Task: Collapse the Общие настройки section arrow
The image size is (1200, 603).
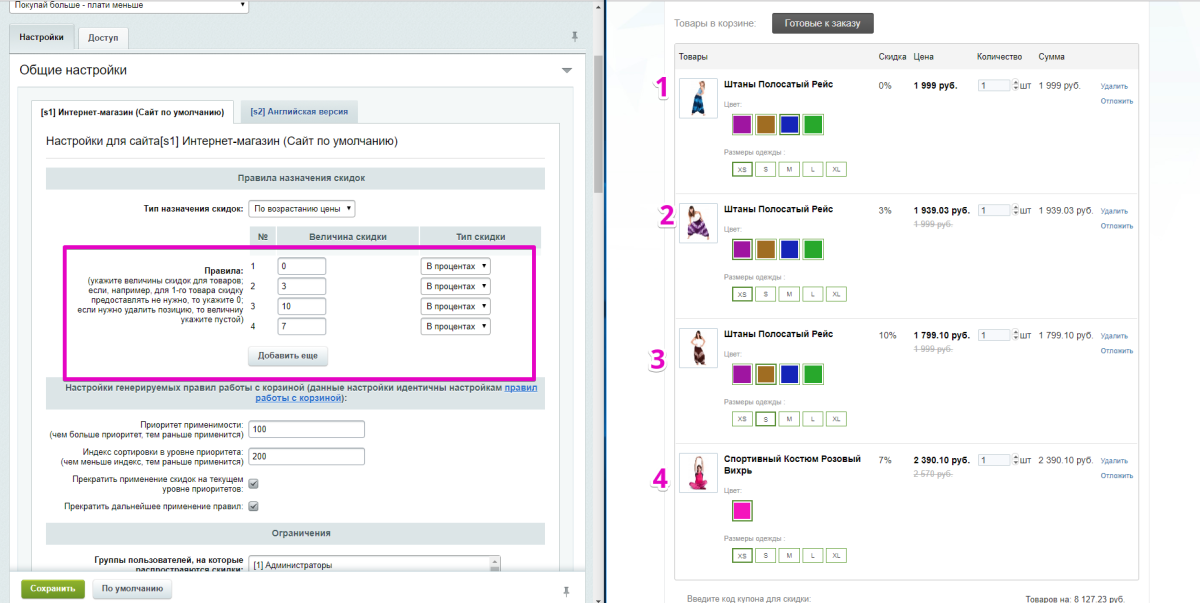Action: click(567, 71)
